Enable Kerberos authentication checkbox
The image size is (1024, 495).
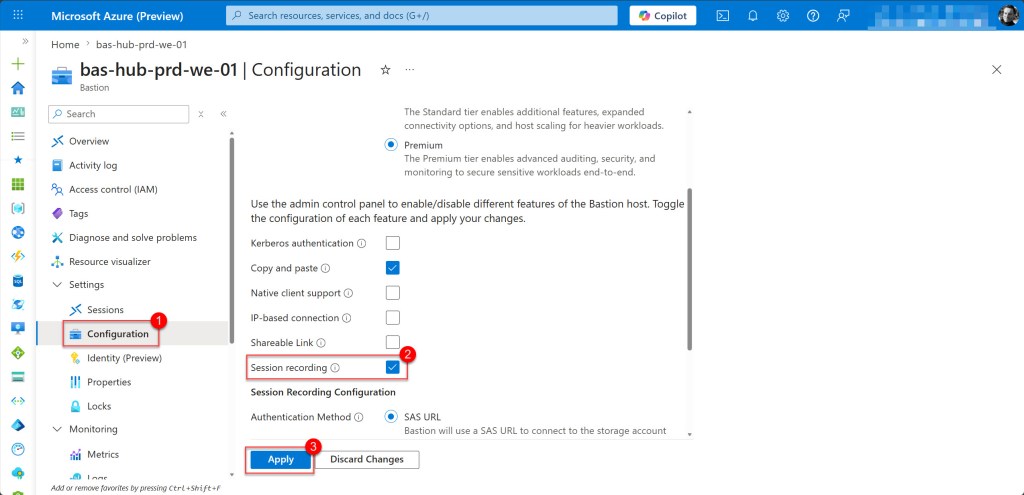click(x=393, y=243)
